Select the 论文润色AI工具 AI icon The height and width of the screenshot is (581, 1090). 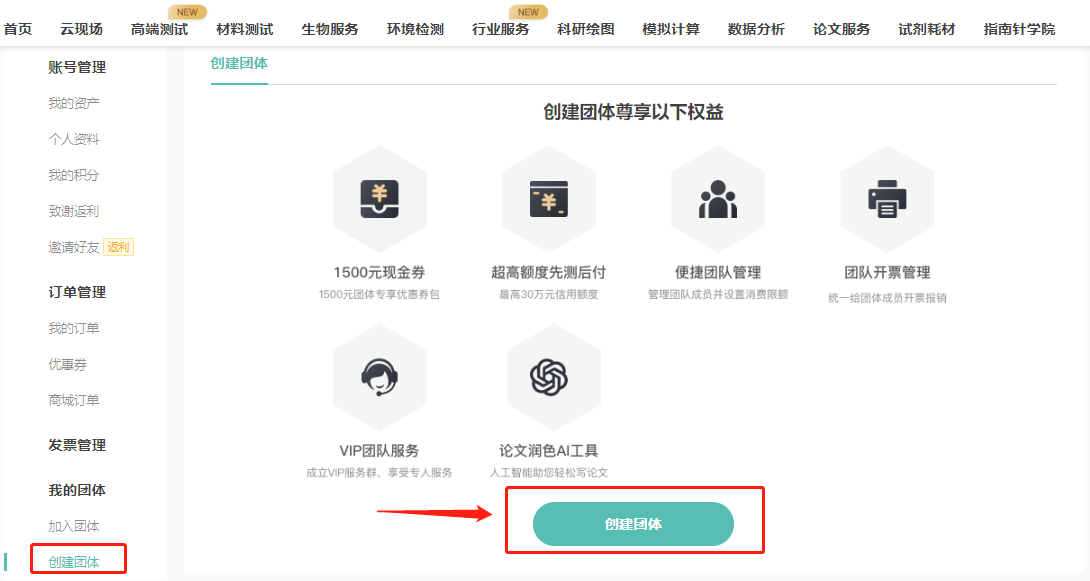pyautogui.click(x=548, y=377)
